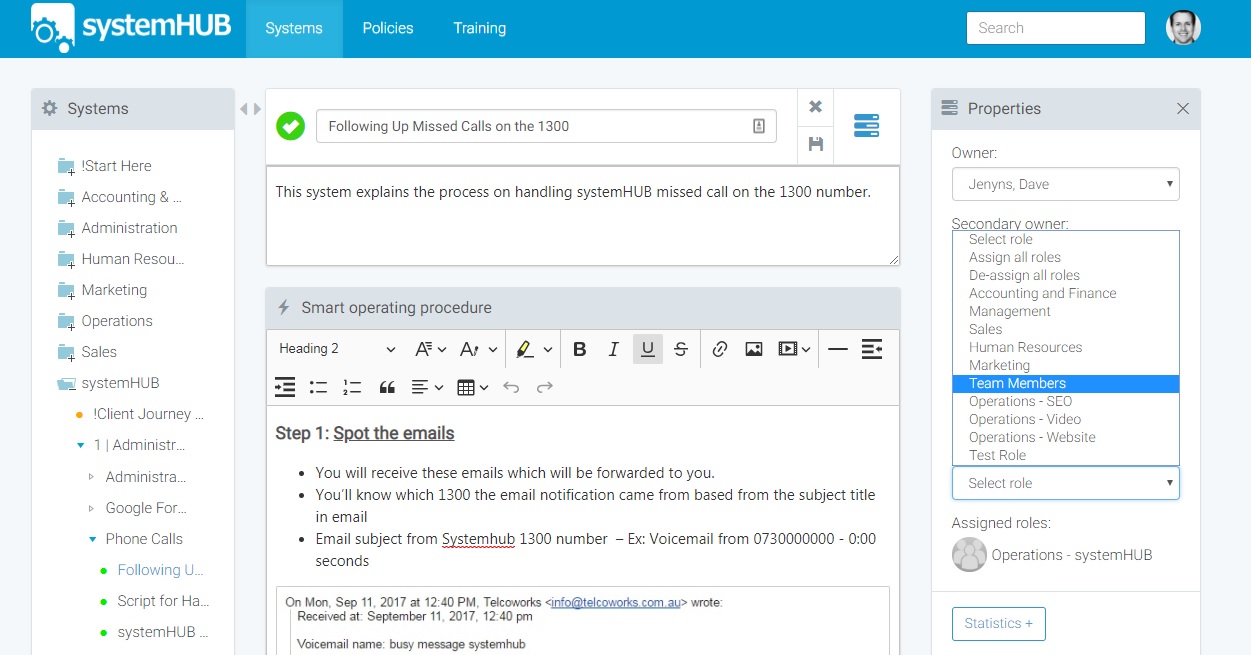The height and width of the screenshot is (655, 1251).
Task: Select Test Role option
Action: click(1066, 455)
